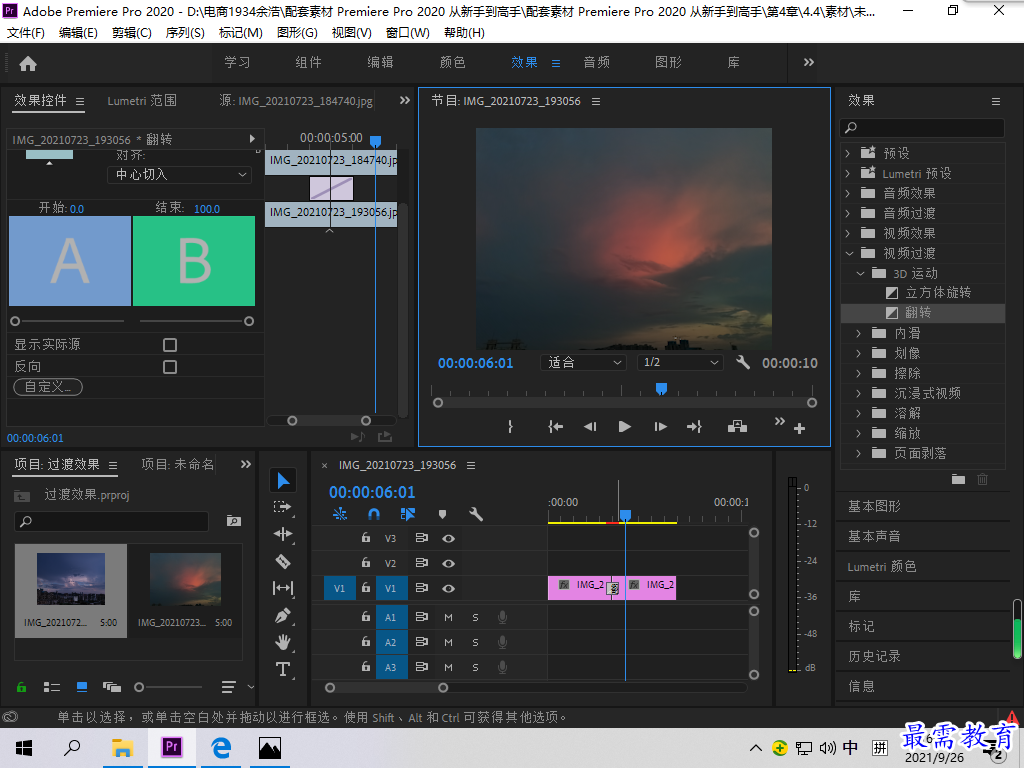This screenshot has height=768, width=1024.
Task: Expand the 音频效果 folder
Action: (848, 193)
